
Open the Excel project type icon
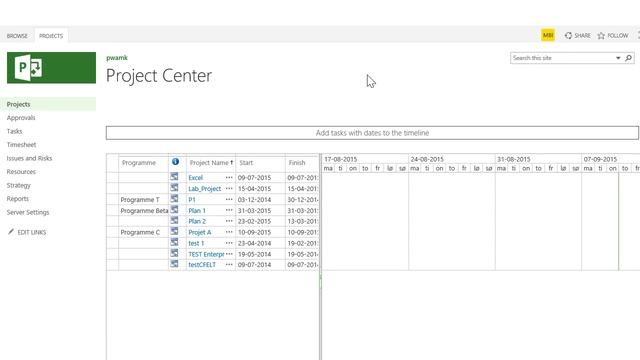point(174,177)
